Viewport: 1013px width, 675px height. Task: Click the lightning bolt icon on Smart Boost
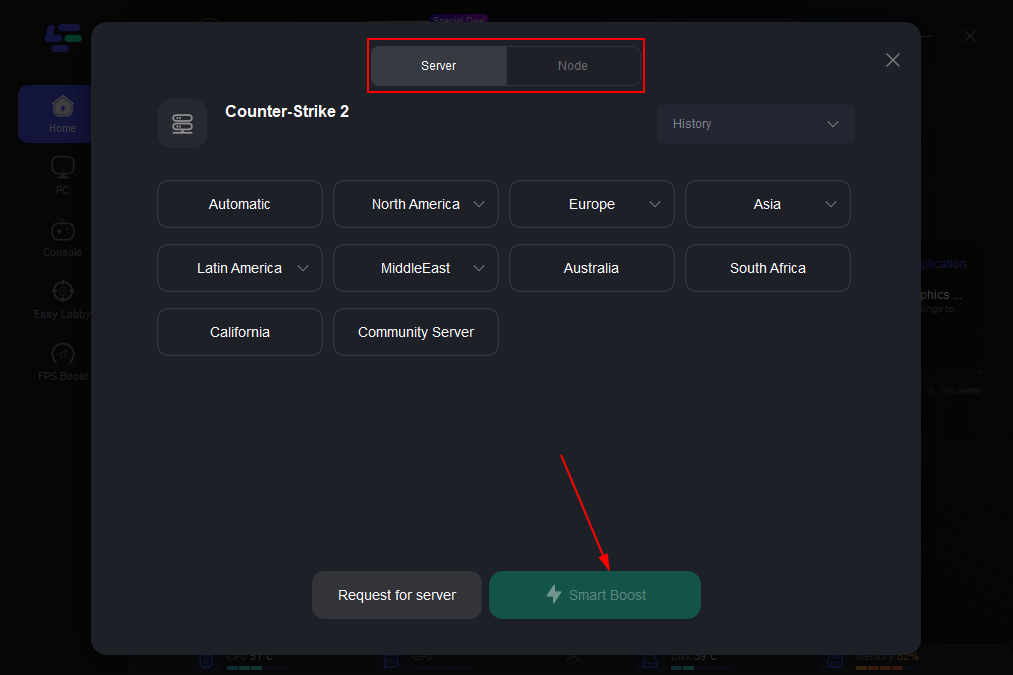(x=554, y=594)
